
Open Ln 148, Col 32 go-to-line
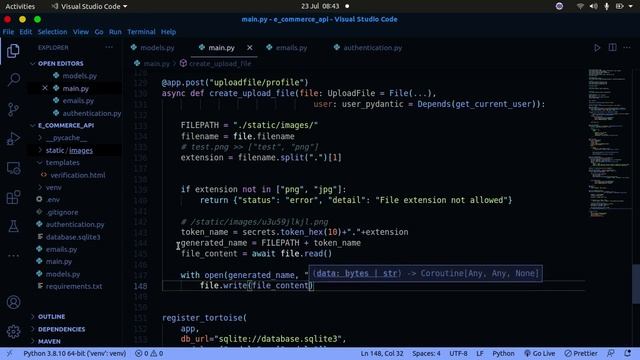pos(382,353)
